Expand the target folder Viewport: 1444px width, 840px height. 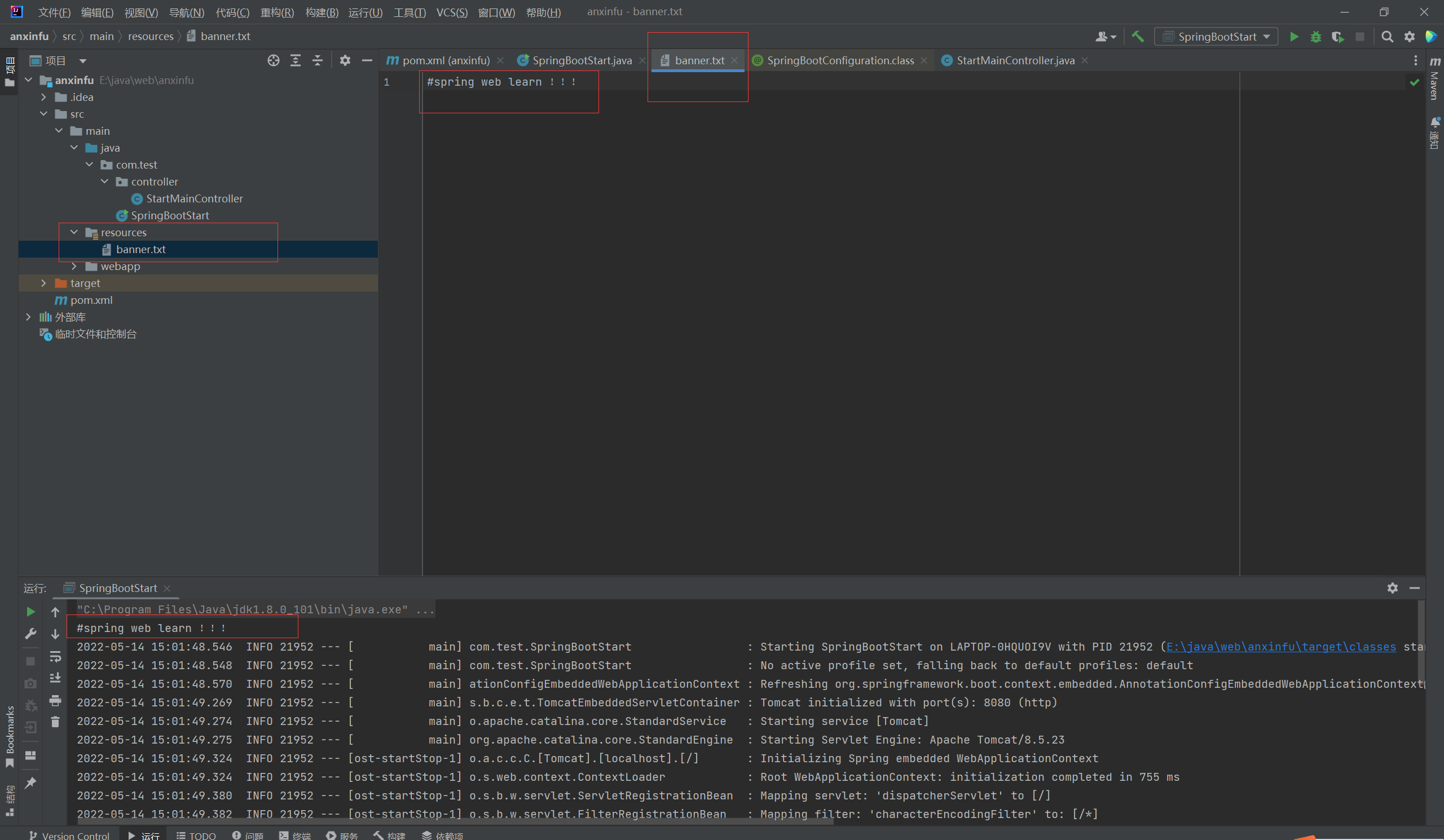click(43, 284)
